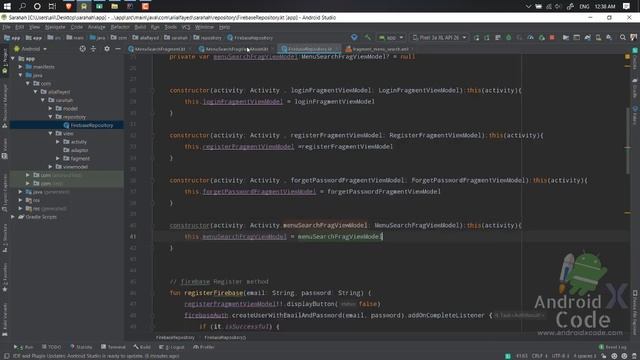This screenshot has width=640, height=360.
Task: Expand the fragment package under view
Action: coord(58,158)
